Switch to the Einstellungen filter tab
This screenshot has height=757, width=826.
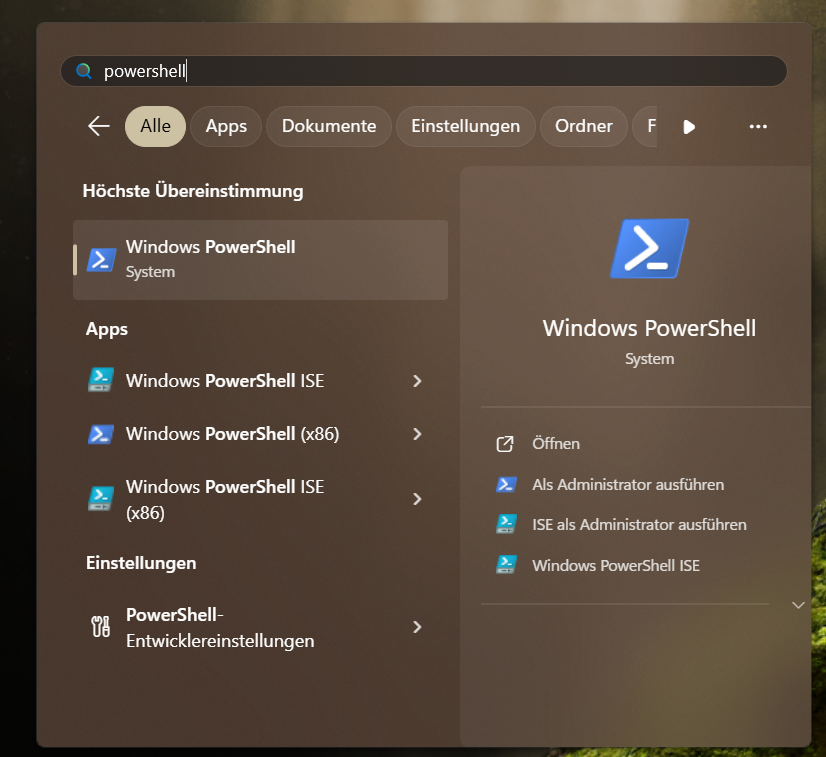(x=466, y=126)
